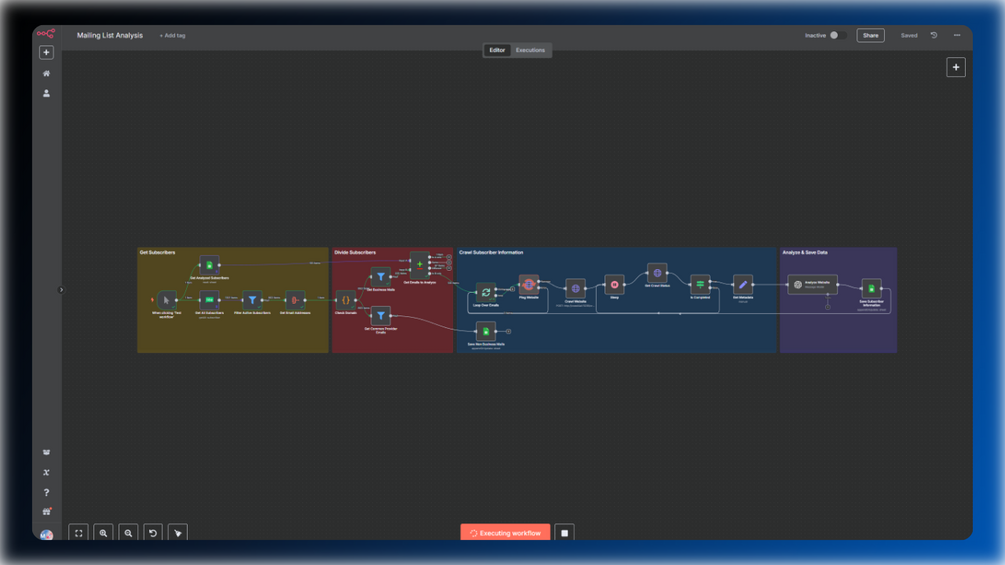1005x565 pixels.
Task: Zoom out on the canvas
Action: coord(128,533)
